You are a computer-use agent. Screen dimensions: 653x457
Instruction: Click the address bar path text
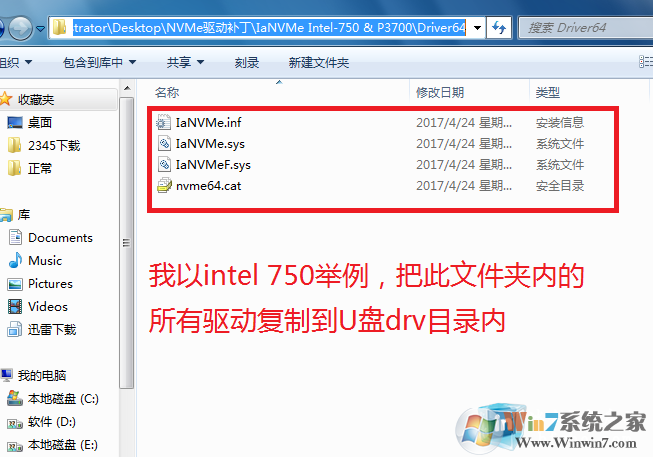pyautogui.click(x=269, y=28)
